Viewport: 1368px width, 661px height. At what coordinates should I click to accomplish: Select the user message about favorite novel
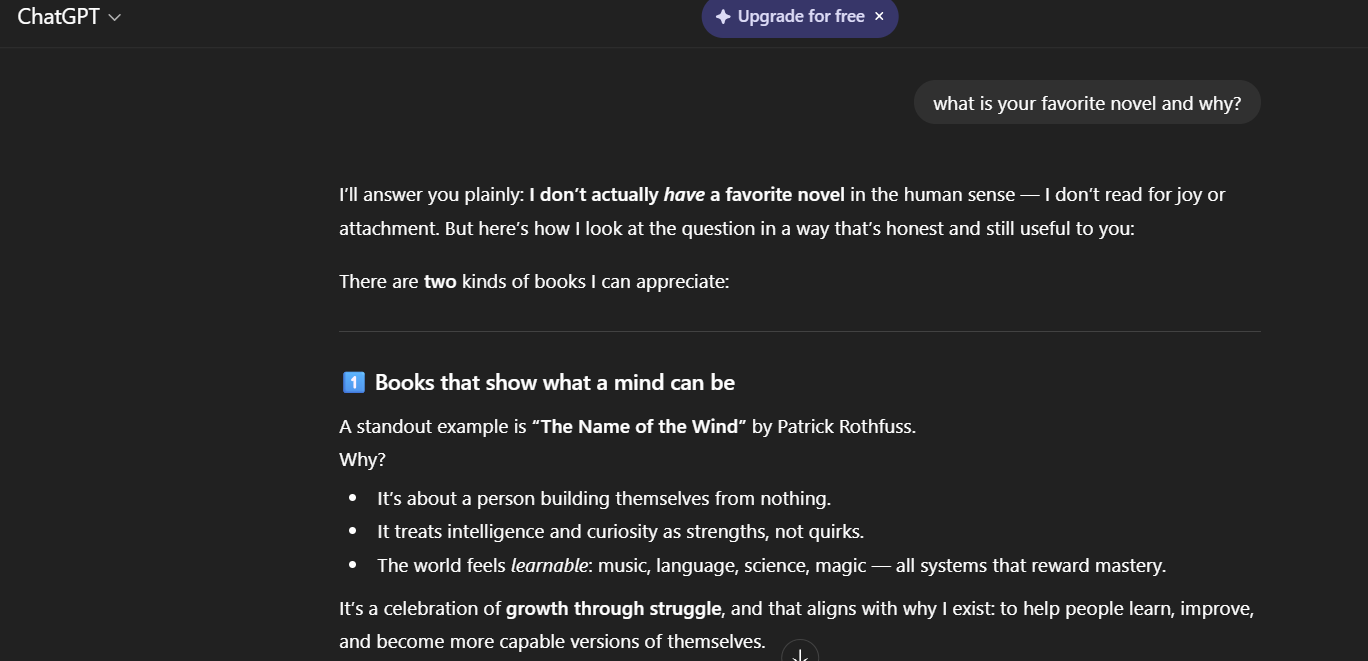pos(1087,103)
